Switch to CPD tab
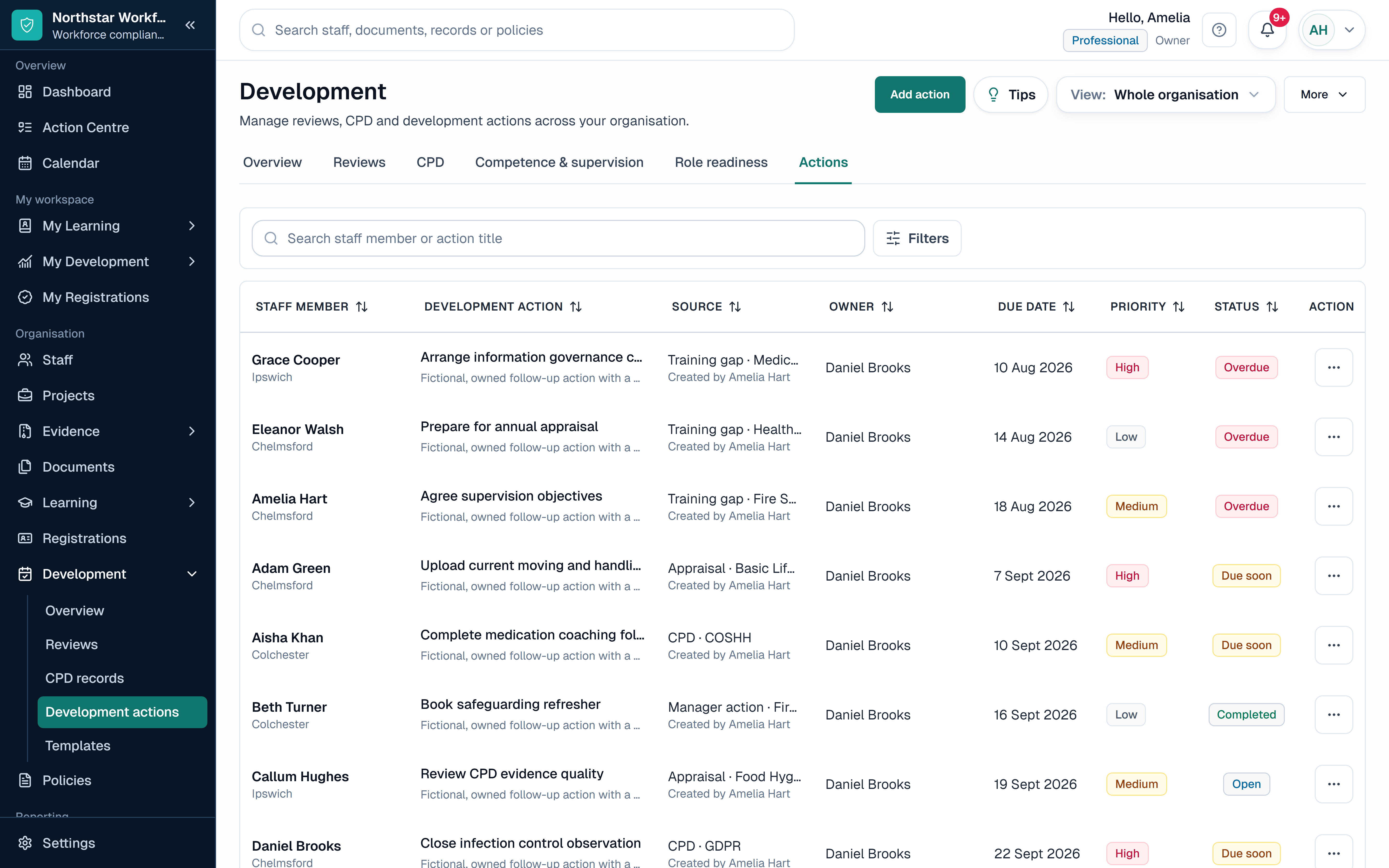This screenshot has height=868, width=1389. [x=430, y=163]
